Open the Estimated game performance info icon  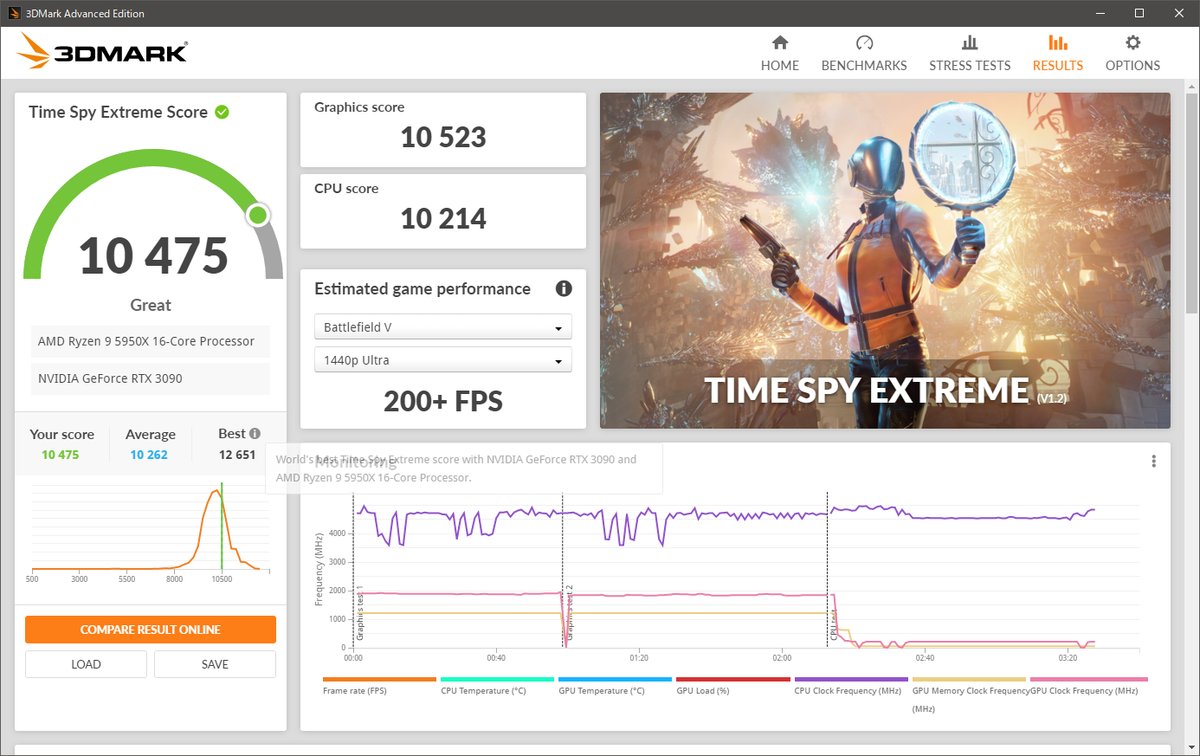tap(564, 289)
